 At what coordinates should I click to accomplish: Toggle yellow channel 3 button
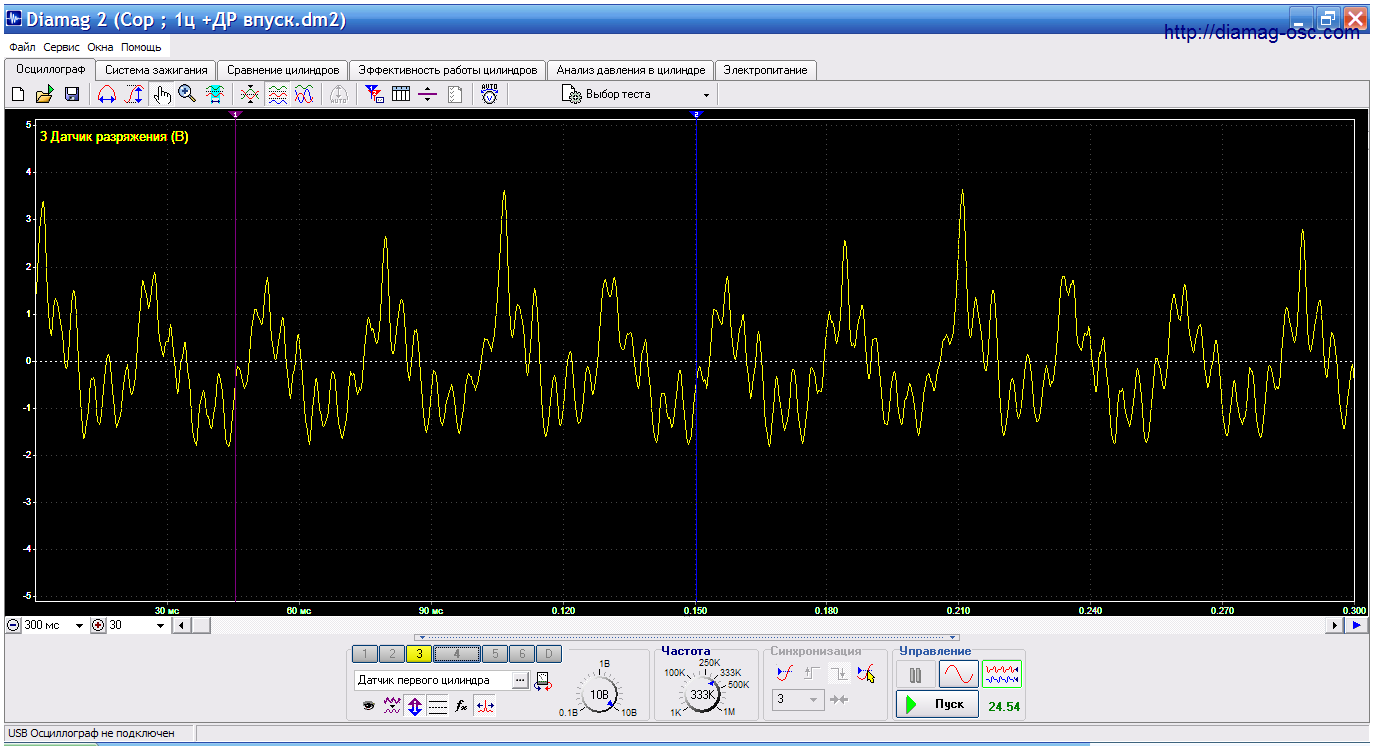point(419,654)
